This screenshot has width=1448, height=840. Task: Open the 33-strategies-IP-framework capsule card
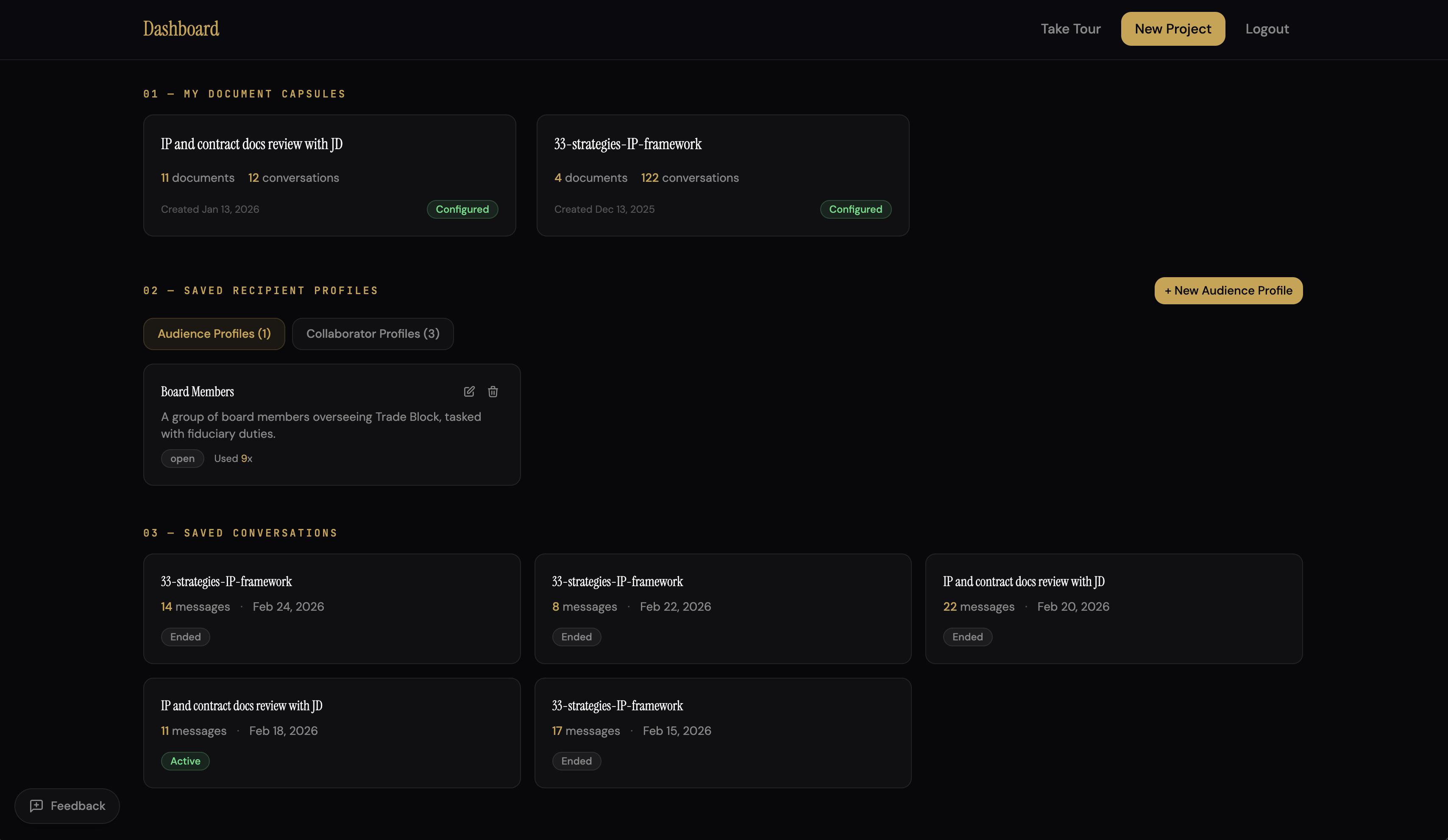[x=723, y=175]
